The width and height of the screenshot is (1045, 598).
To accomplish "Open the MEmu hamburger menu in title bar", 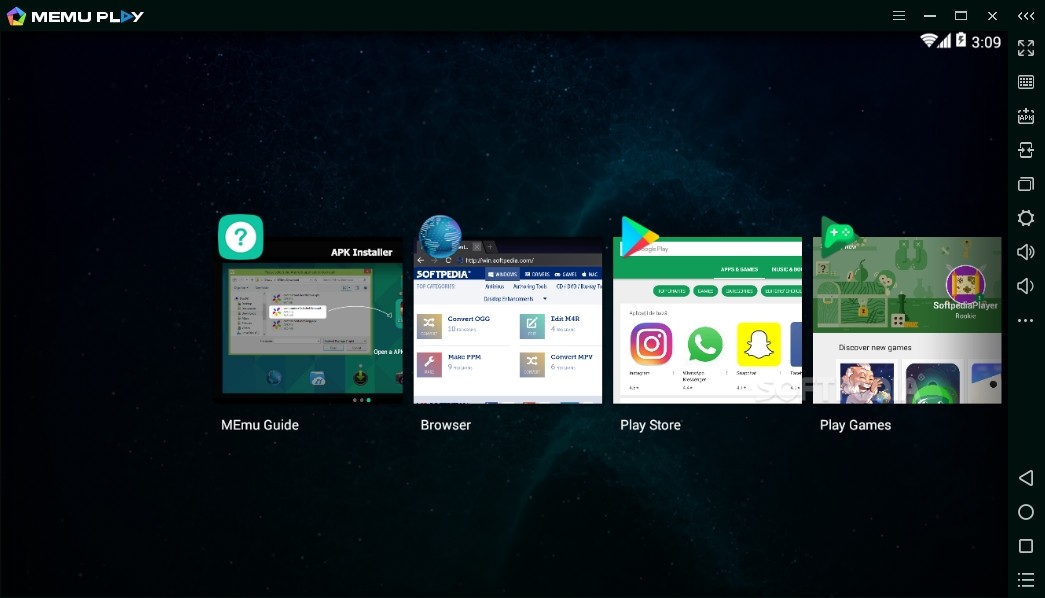I will point(898,15).
